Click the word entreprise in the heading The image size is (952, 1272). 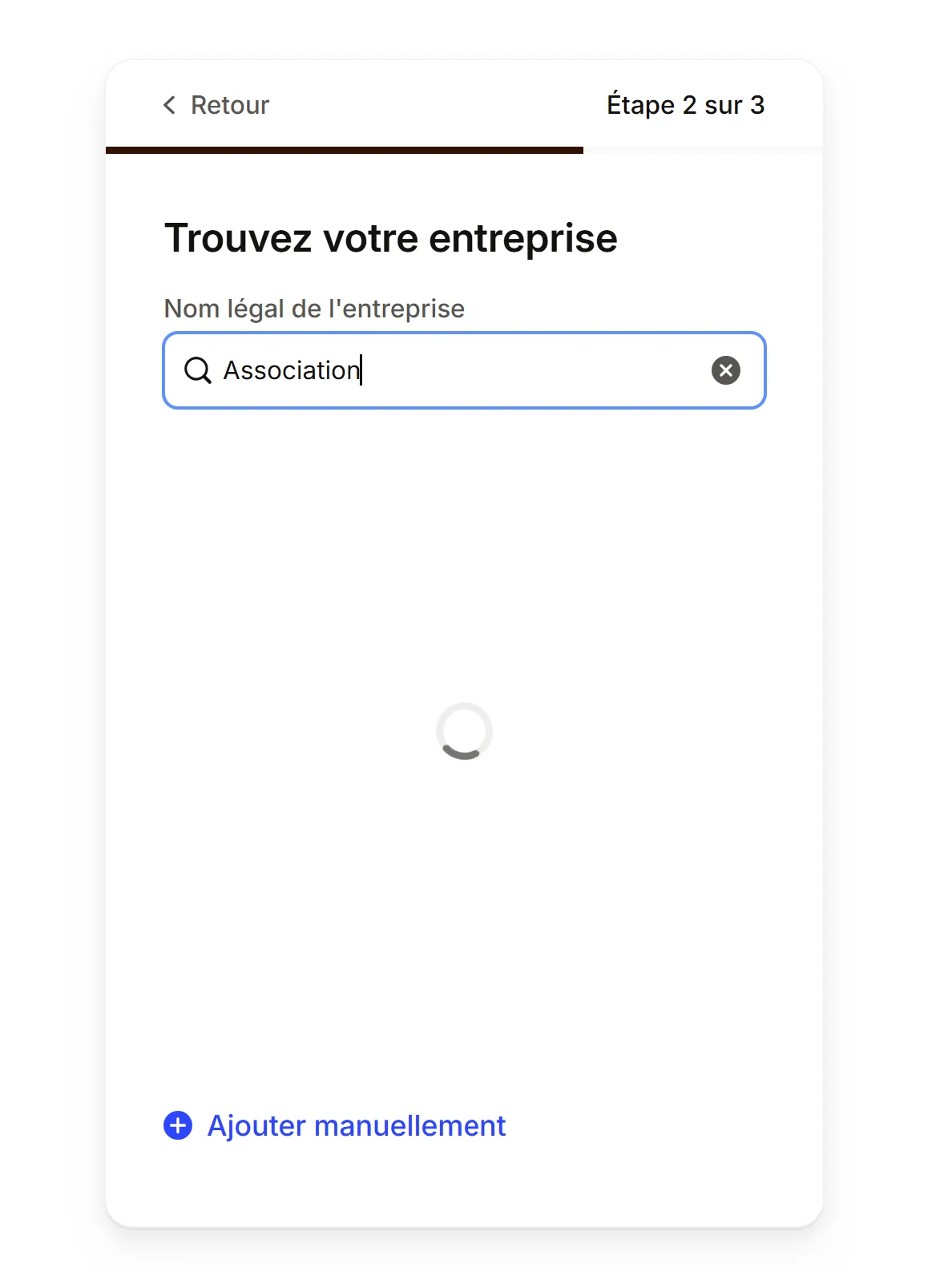click(x=522, y=238)
